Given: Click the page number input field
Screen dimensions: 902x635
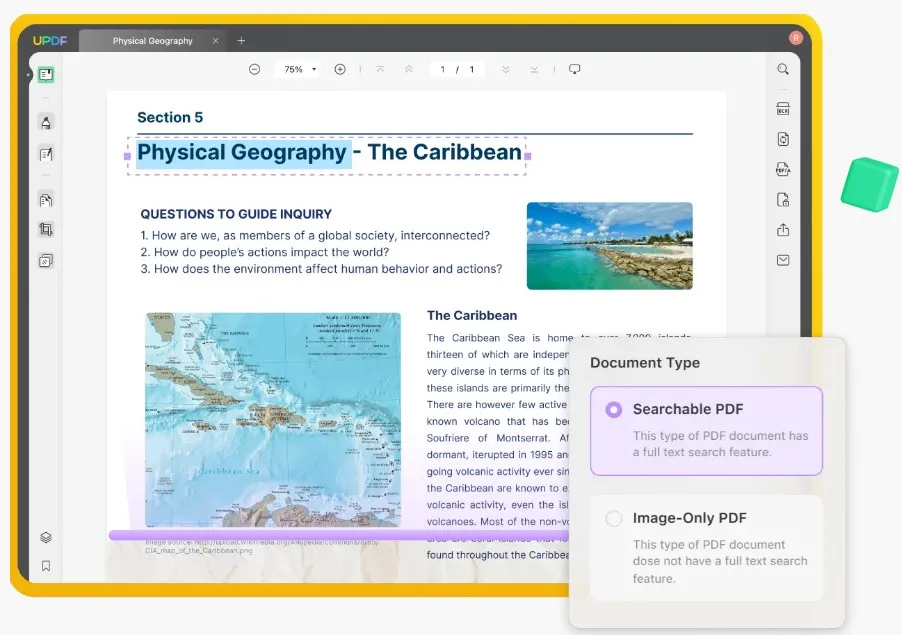Looking at the screenshot, I should 443,69.
